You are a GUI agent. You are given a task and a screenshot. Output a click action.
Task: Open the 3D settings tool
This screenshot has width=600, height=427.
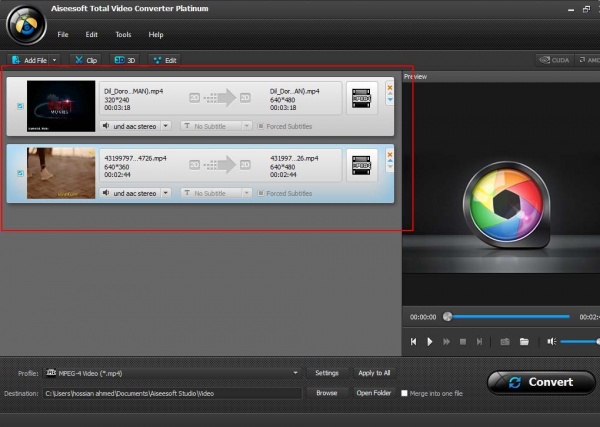(x=124, y=60)
